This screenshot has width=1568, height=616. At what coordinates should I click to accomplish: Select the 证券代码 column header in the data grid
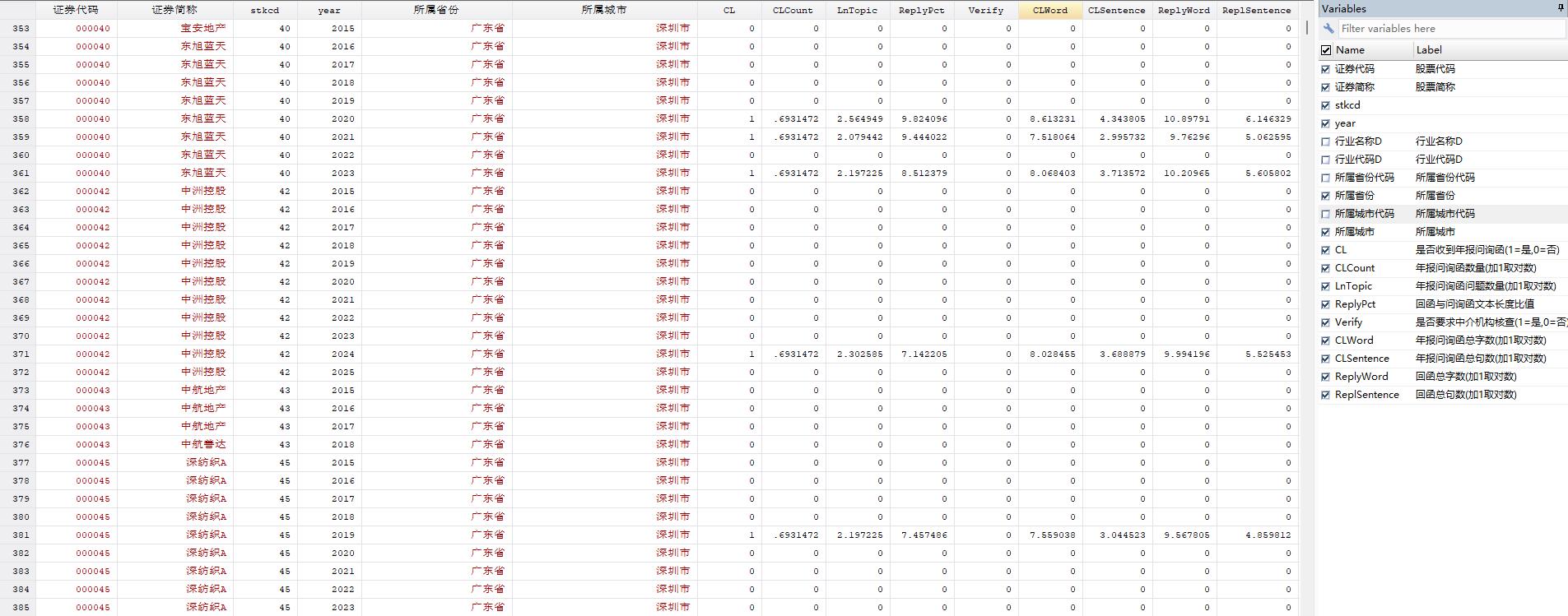[x=76, y=10]
